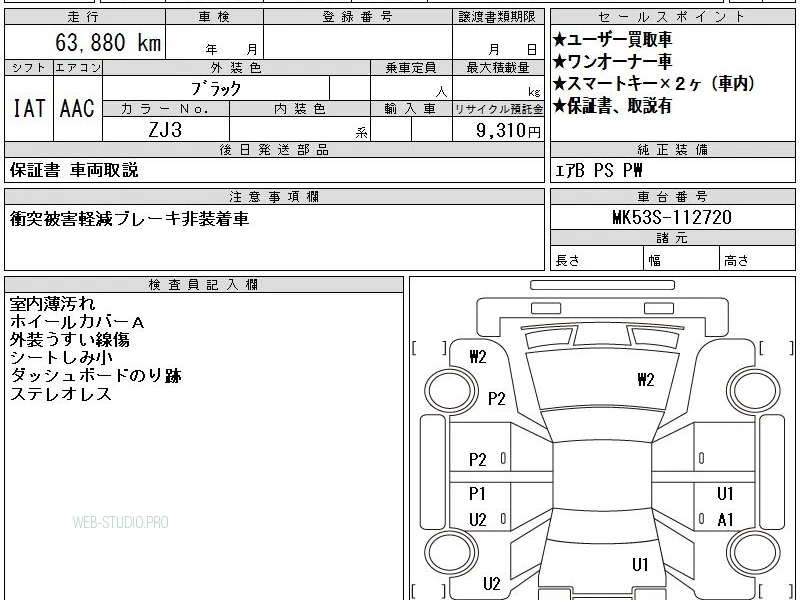Click the 幅 dimension field
Viewport: 800px width, 600px height.
point(682,259)
